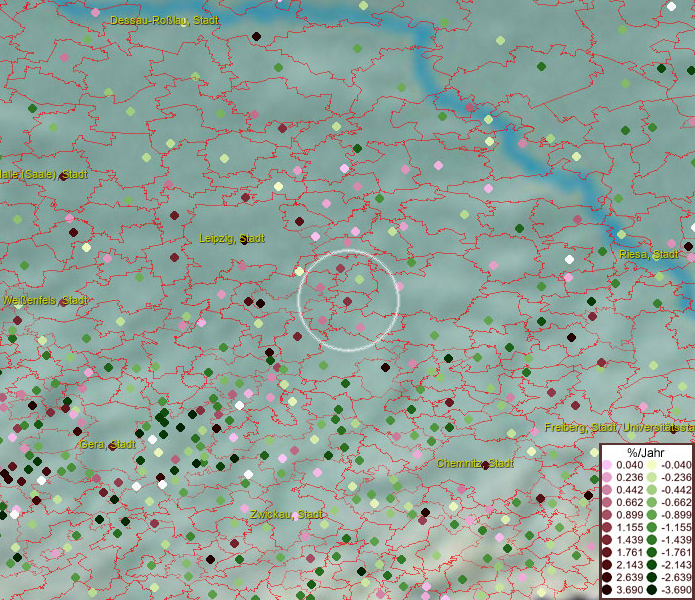Screen dimensions: 695x600
Task: Select the -0.040 pale yellow legend swatch
Action: 652,465
